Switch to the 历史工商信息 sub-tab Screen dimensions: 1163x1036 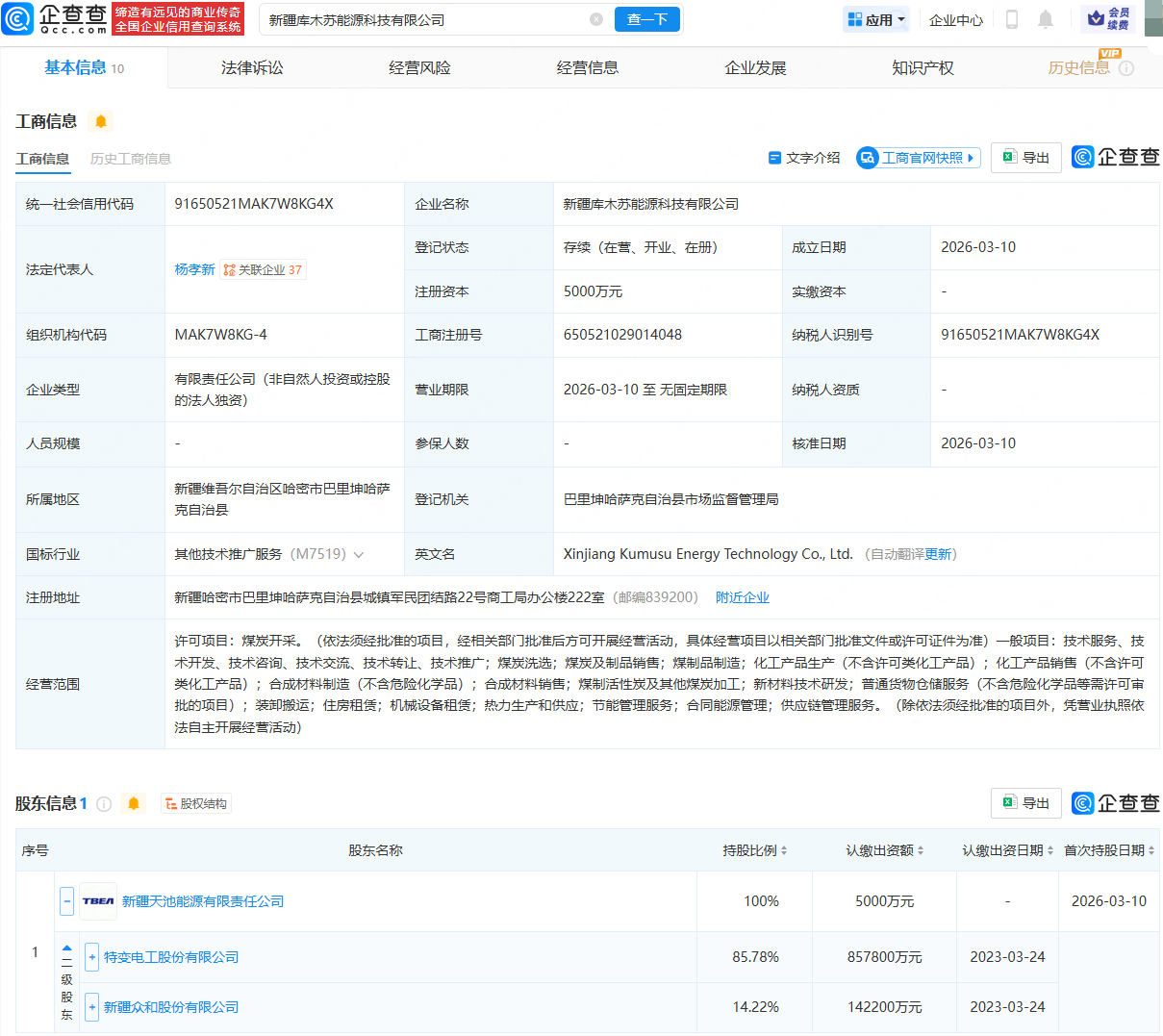[131, 159]
